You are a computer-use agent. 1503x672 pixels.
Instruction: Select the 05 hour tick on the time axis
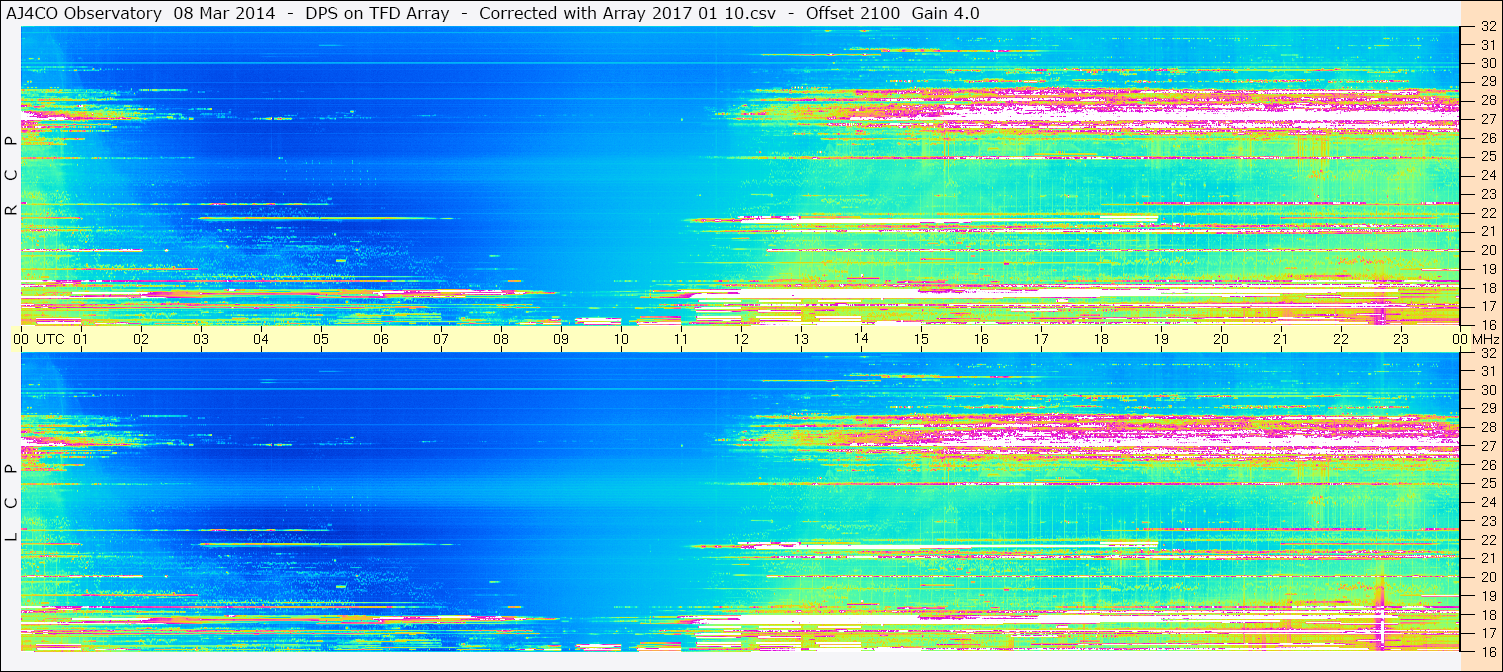click(x=321, y=339)
